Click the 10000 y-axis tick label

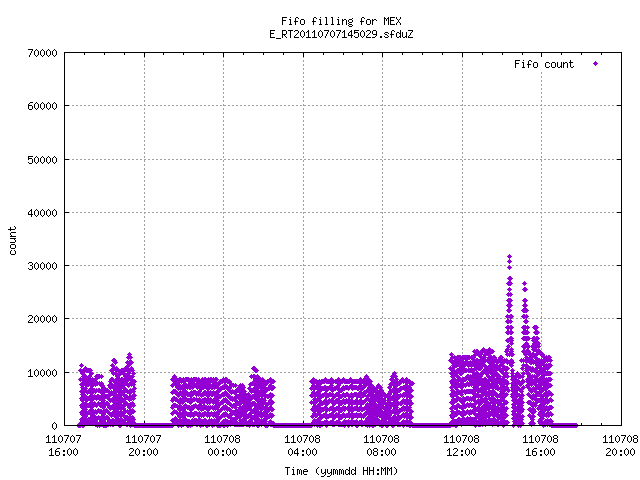pyautogui.click(x=42, y=373)
